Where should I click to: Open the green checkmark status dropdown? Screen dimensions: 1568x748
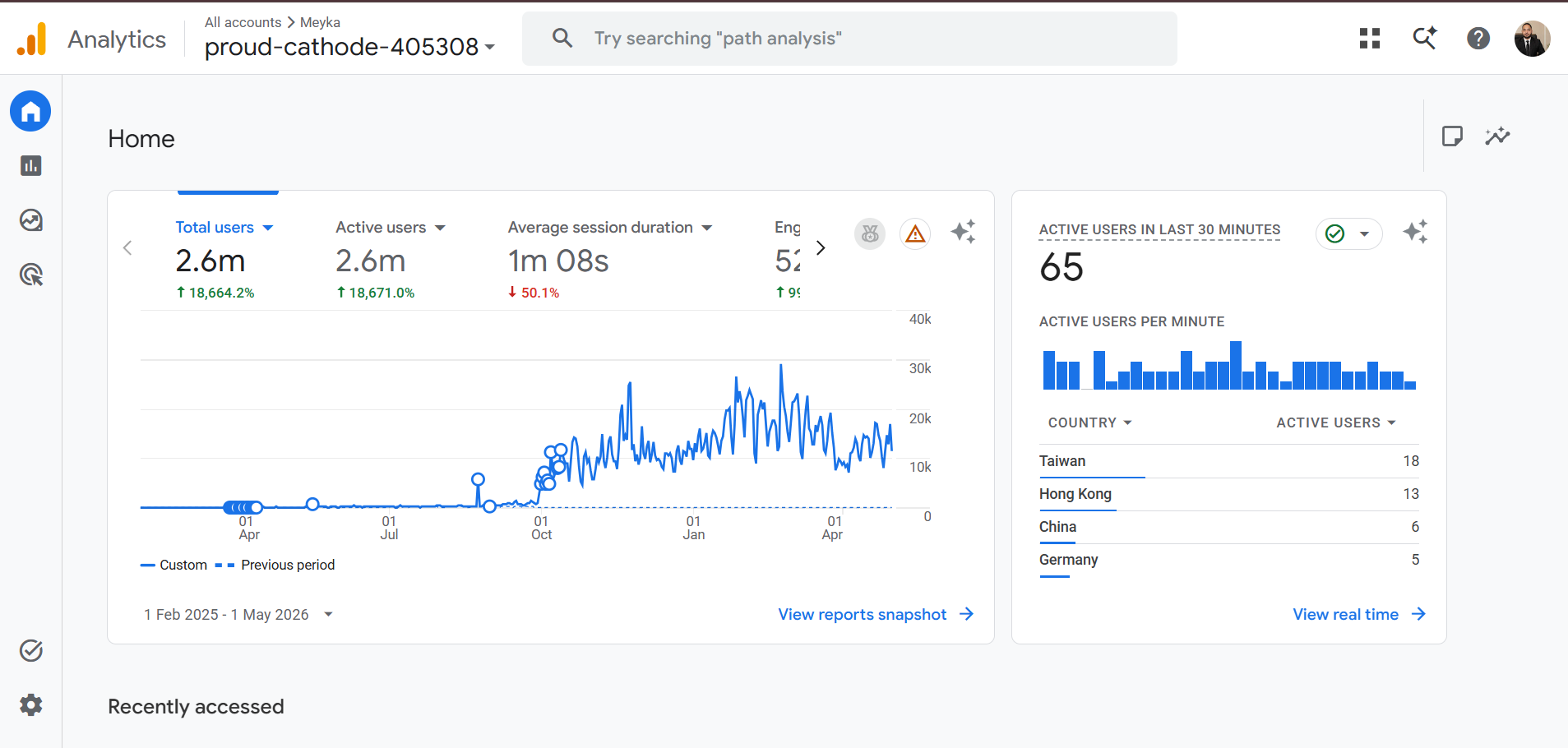tap(1349, 234)
